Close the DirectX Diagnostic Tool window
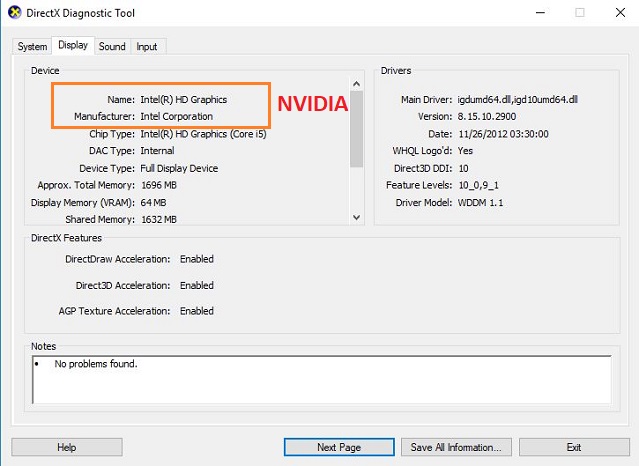 tap(620, 13)
